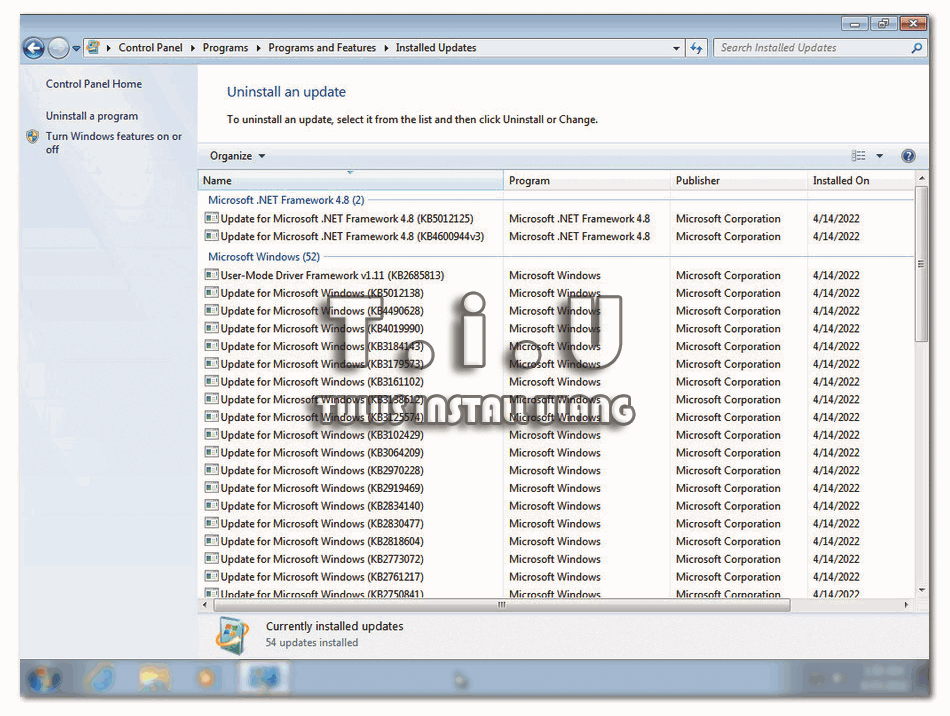This screenshot has height=716, width=950.
Task: Select the KB3161102 update icon
Action: 211,382
